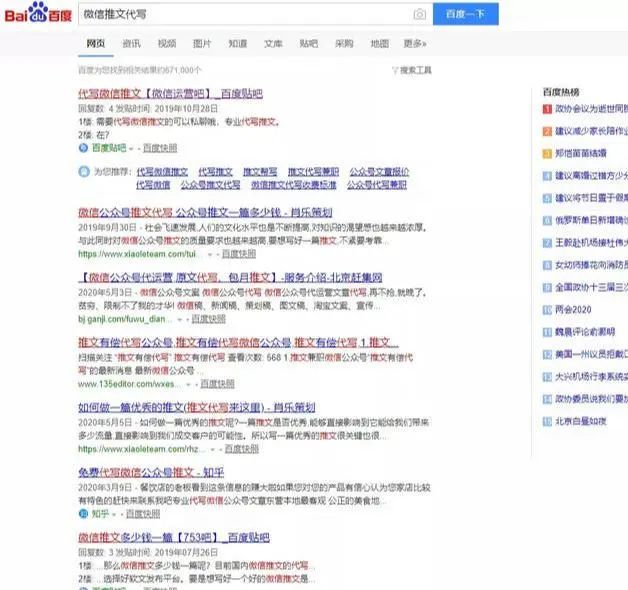Open hot topic 建议减少家长陪作业
This screenshot has width=628, height=590.
point(591,131)
